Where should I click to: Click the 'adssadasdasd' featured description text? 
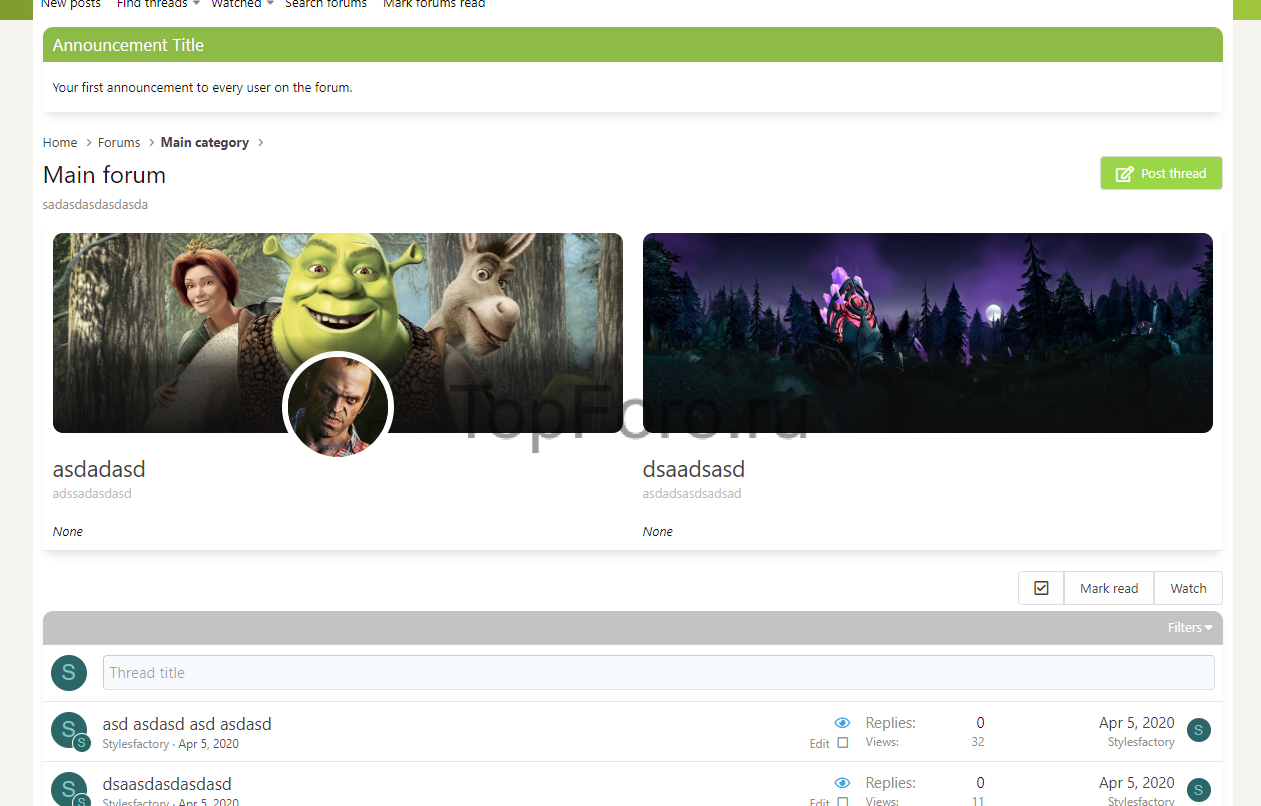click(92, 494)
